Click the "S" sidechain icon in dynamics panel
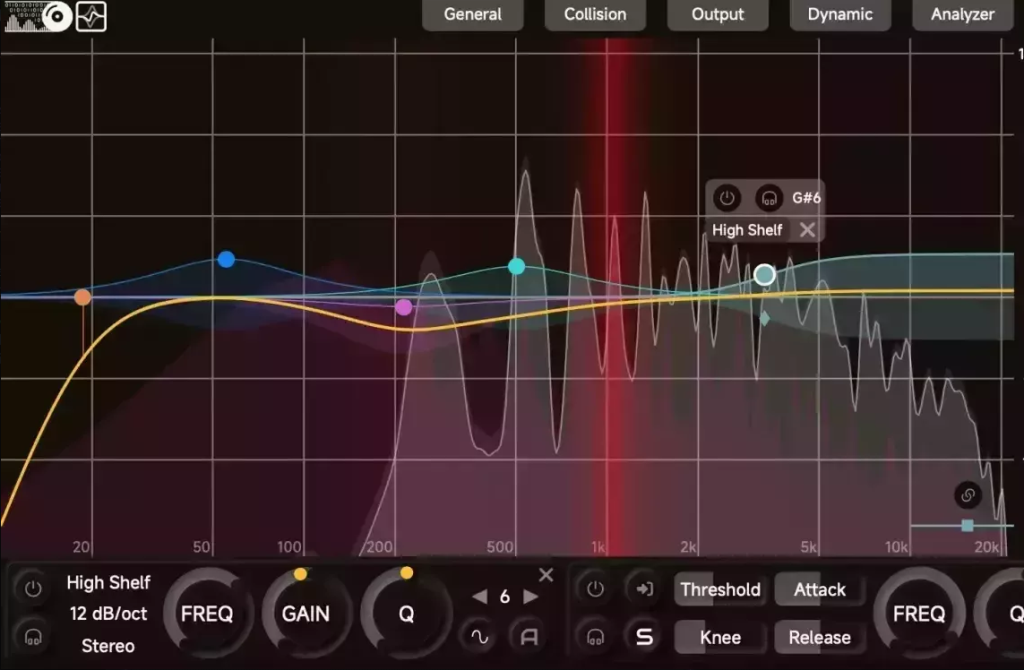This screenshot has height=670, width=1024. (x=644, y=637)
